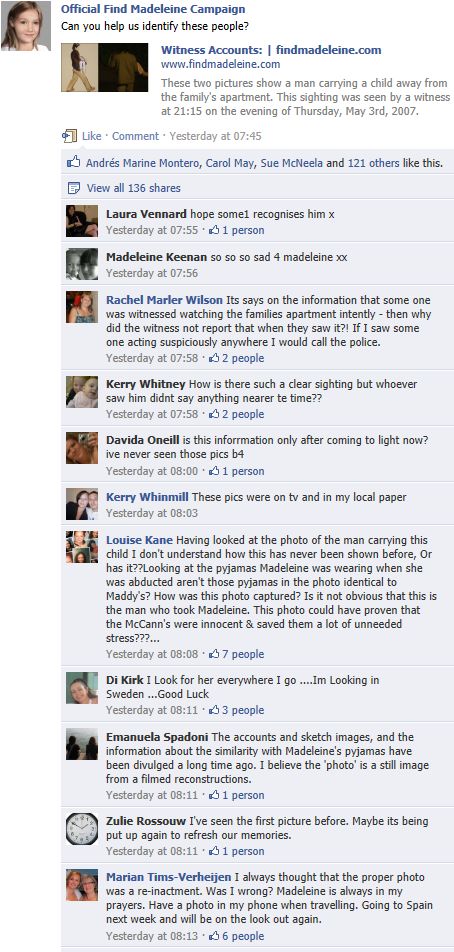Open the campaign profile picture at top
This screenshot has width=454, height=952.
pyautogui.click(x=25, y=26)
